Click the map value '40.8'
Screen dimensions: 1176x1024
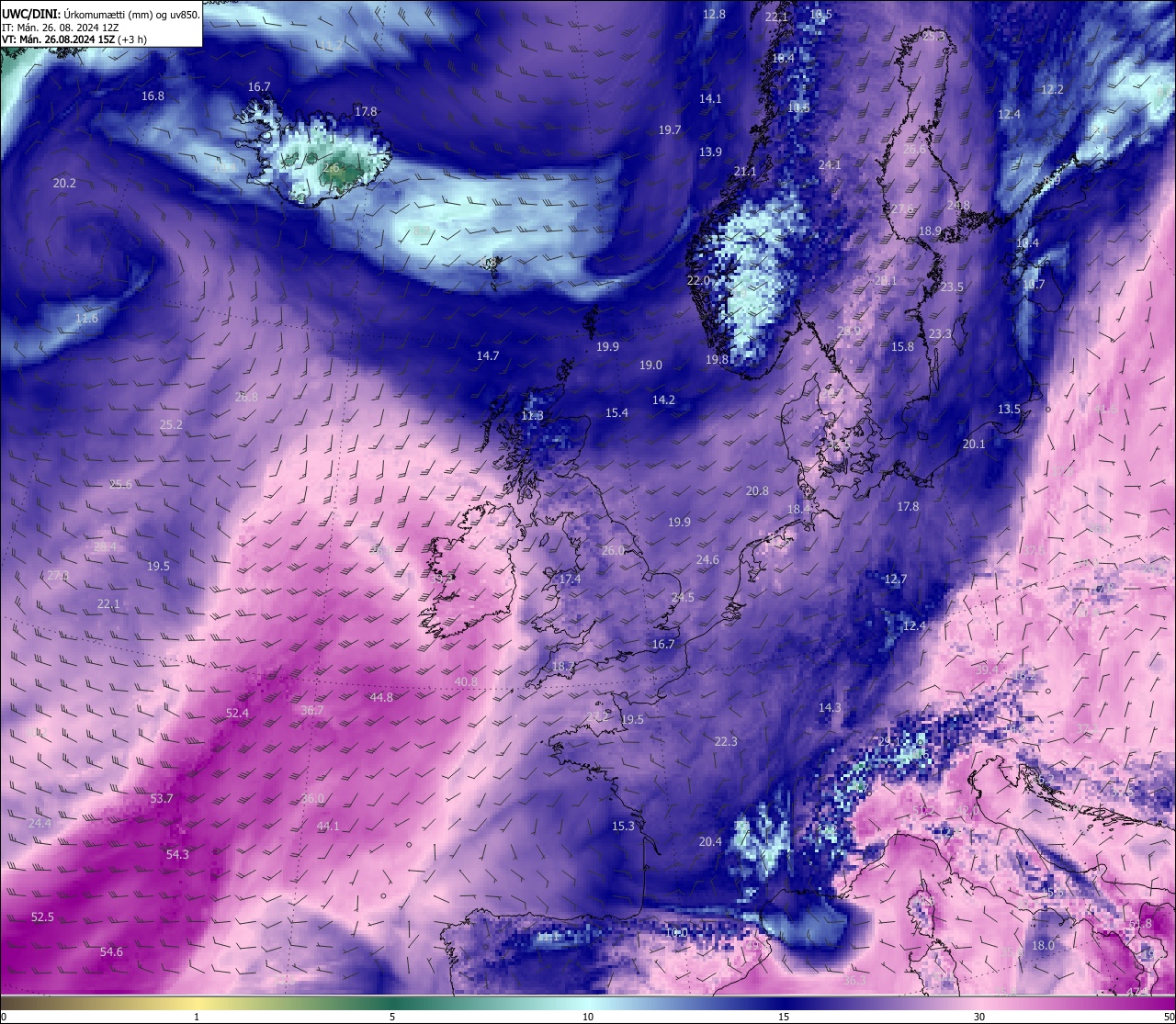tap(466, 682)
